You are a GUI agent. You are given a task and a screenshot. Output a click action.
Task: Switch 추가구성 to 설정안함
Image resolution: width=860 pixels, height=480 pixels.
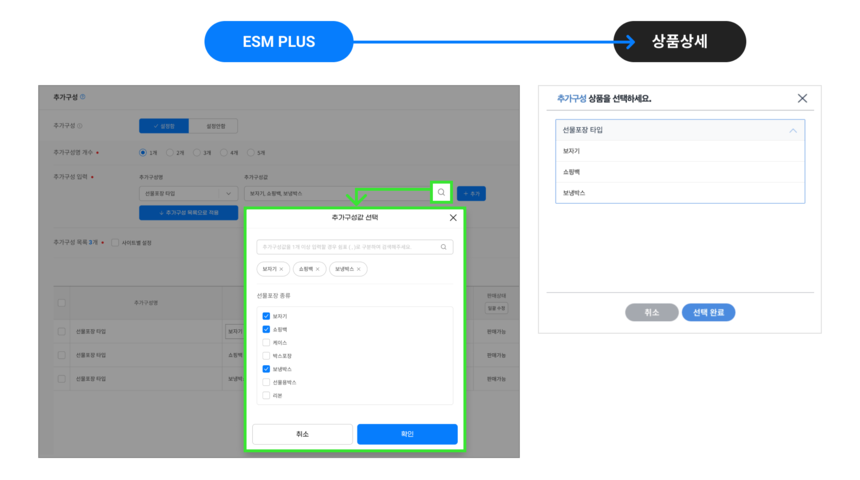(213, 126)
